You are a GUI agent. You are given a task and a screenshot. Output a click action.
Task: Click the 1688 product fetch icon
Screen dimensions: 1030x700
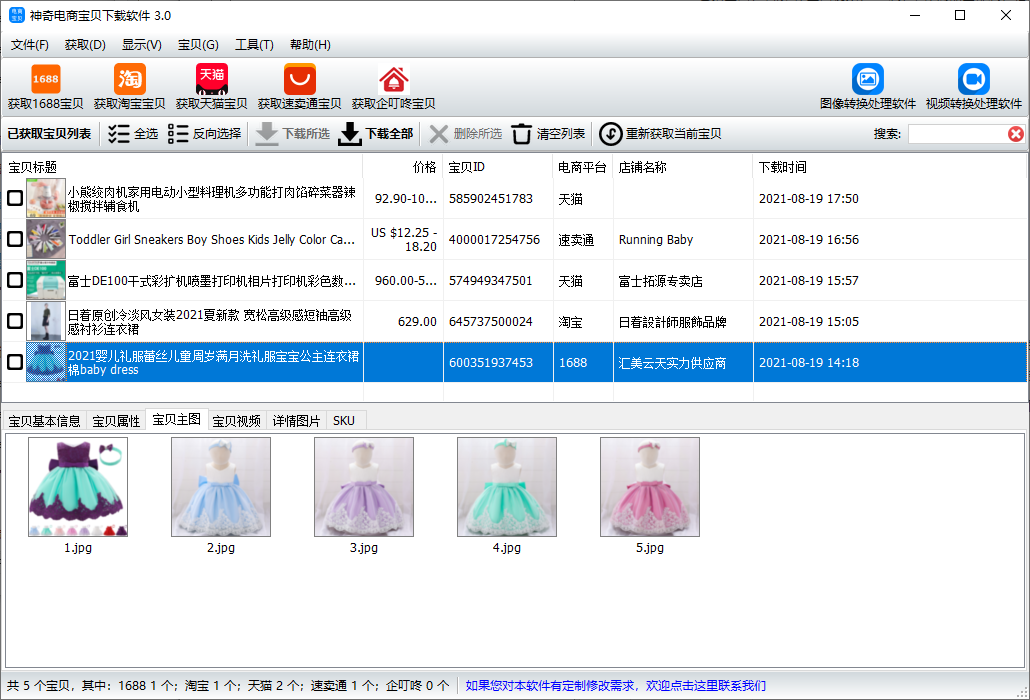(x=45, y=79)
